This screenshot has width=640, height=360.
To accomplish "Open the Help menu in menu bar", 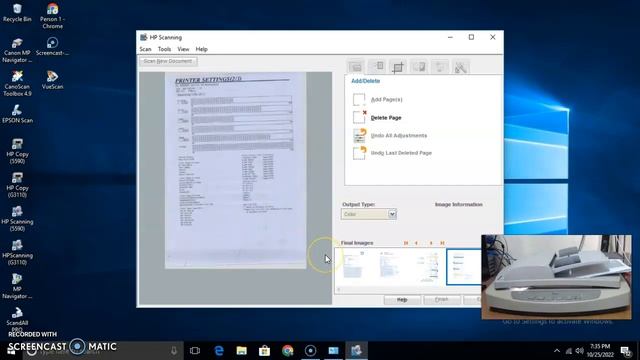I will 202,49.
